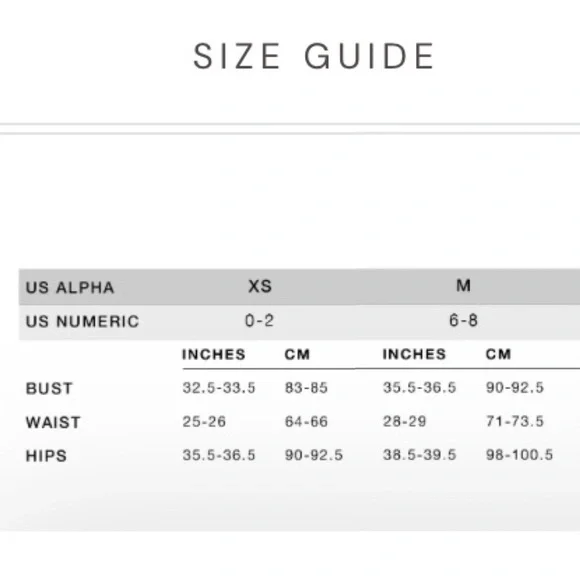Click the 0-2 numeric size value

259,320
